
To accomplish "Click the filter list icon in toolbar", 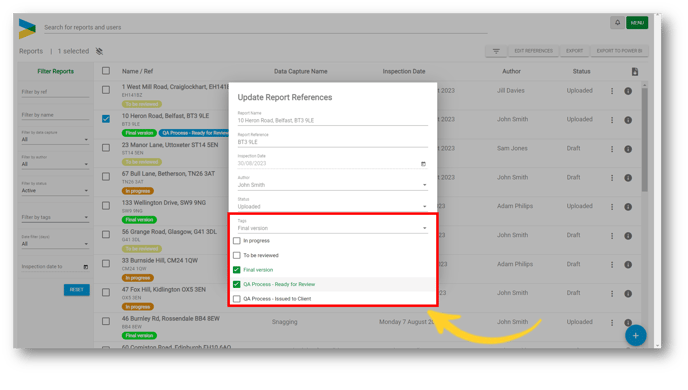I will click(496, 51).
